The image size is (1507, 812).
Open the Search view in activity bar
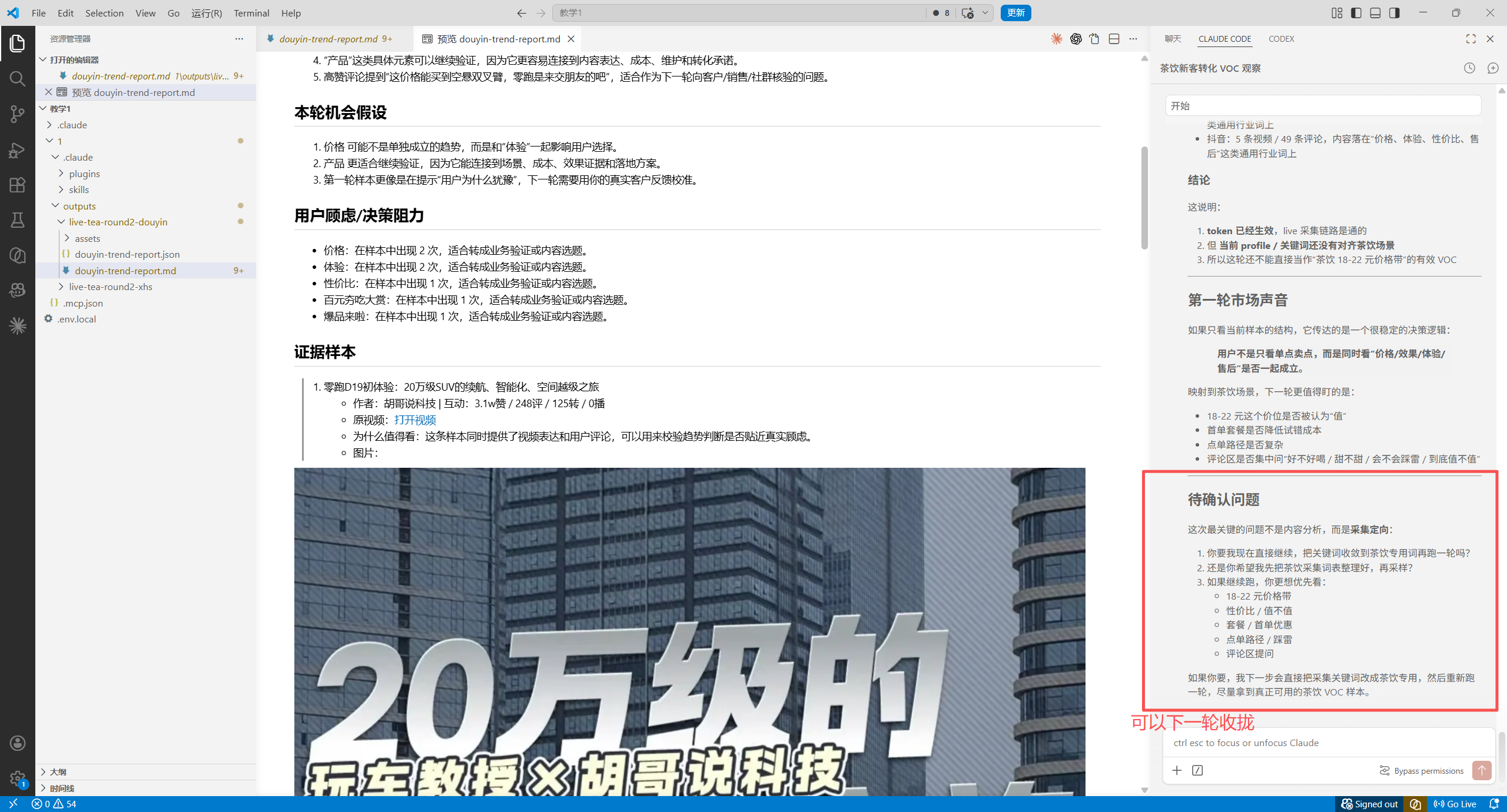pos(17,79)
